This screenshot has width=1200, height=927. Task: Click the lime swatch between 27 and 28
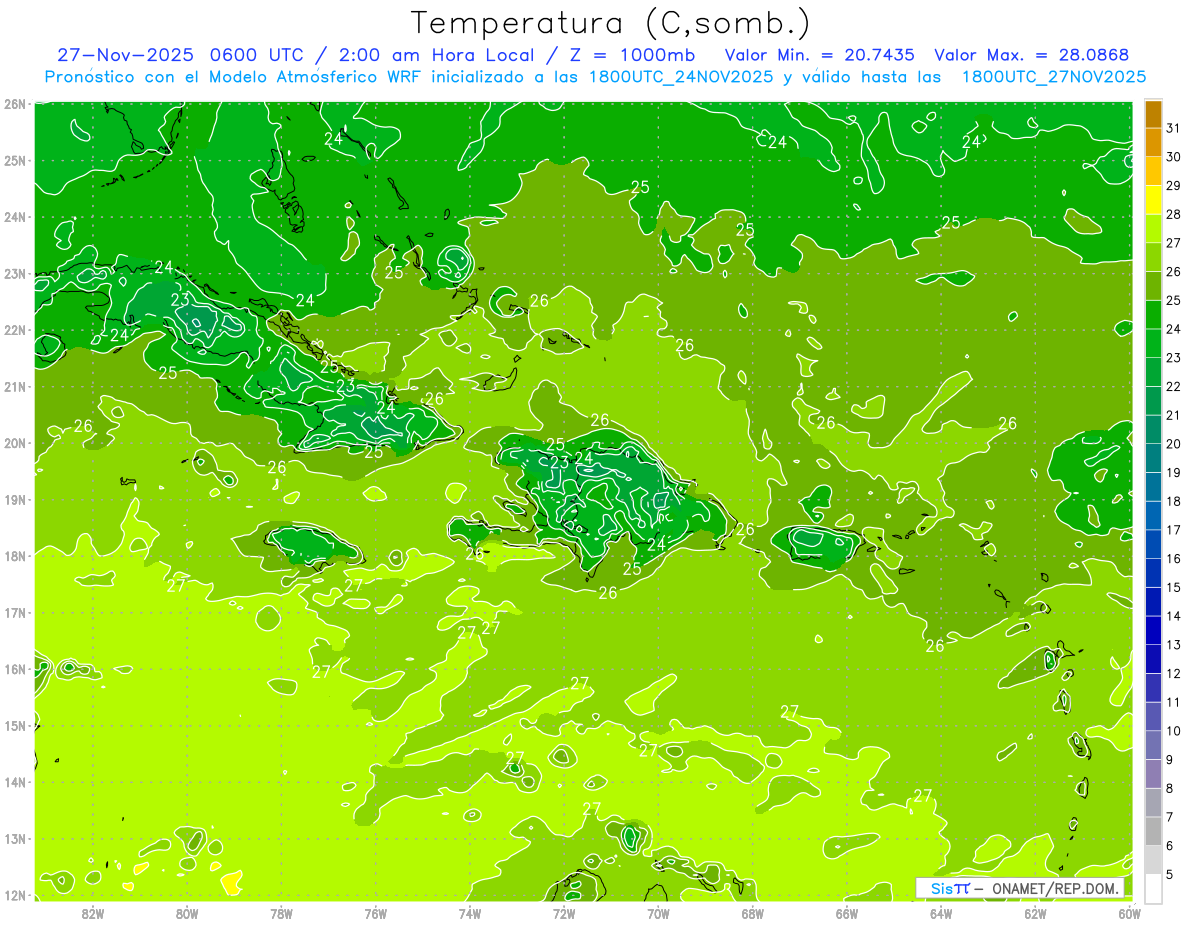[1153, 228]
